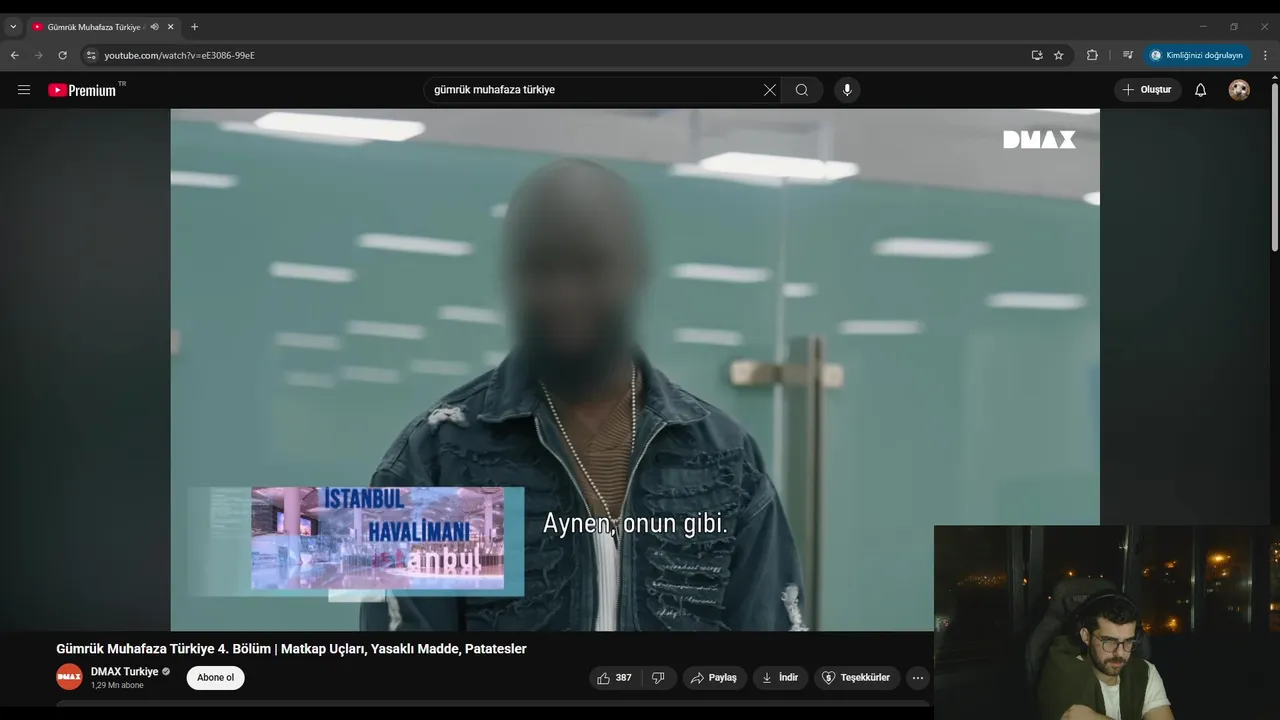
Task: Open the Extensions puzzle icon
Action: click(x=1092, y=55)
